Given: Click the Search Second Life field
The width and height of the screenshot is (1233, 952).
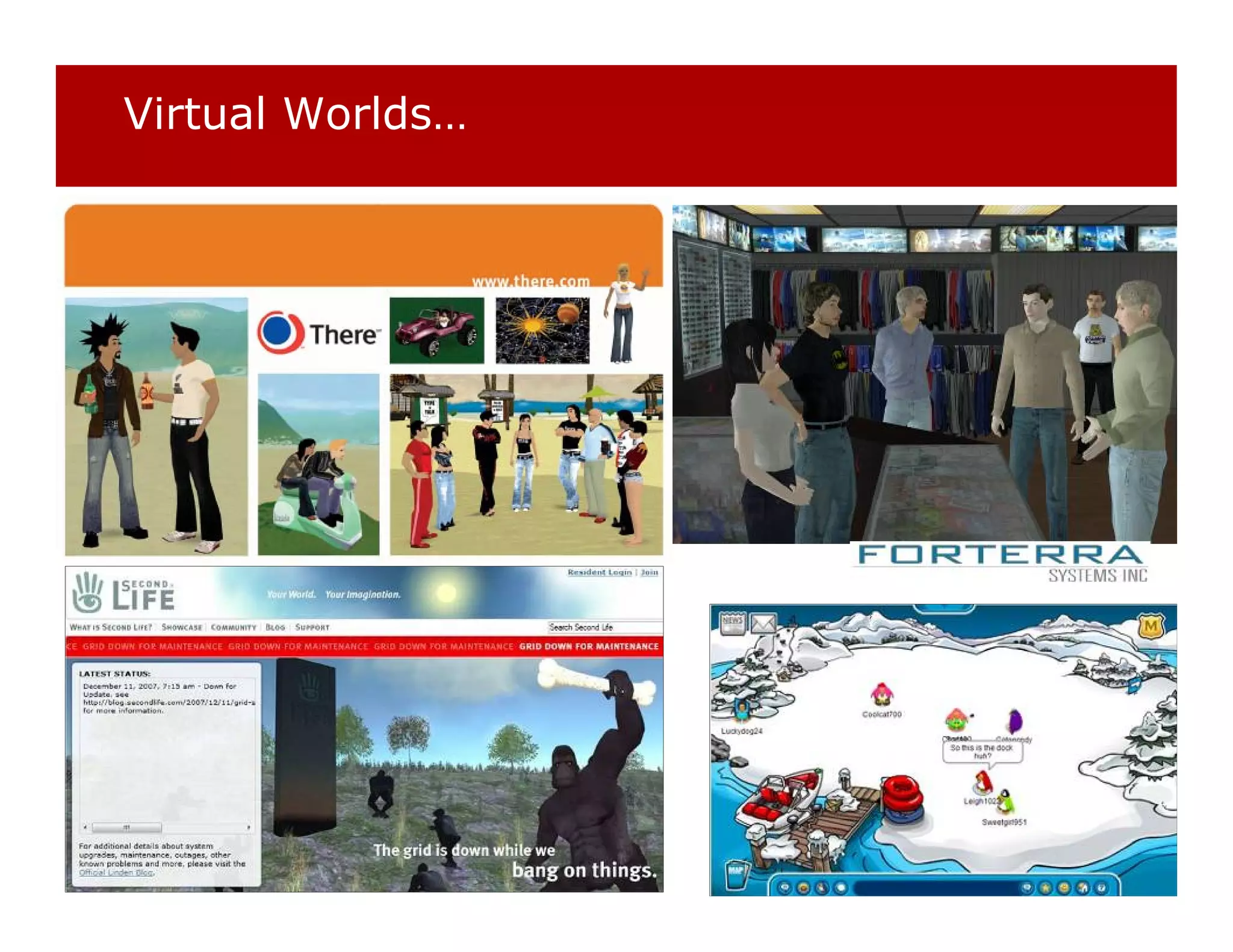Looking at the screenshot, I should click(604, 627).
